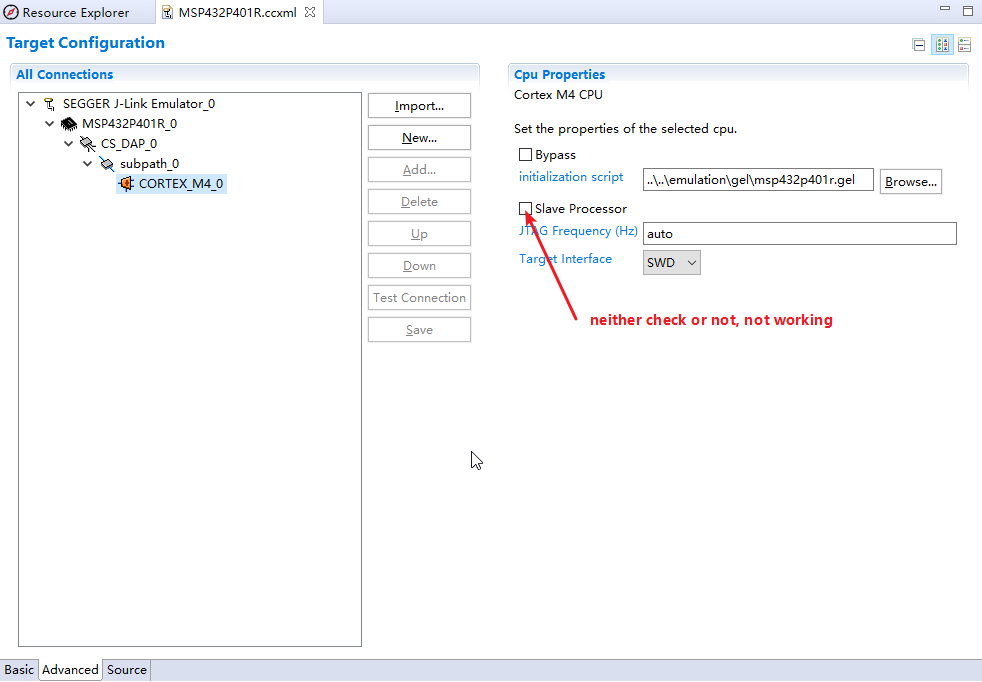
Task: Click the New... button
Action: point(419,138)
